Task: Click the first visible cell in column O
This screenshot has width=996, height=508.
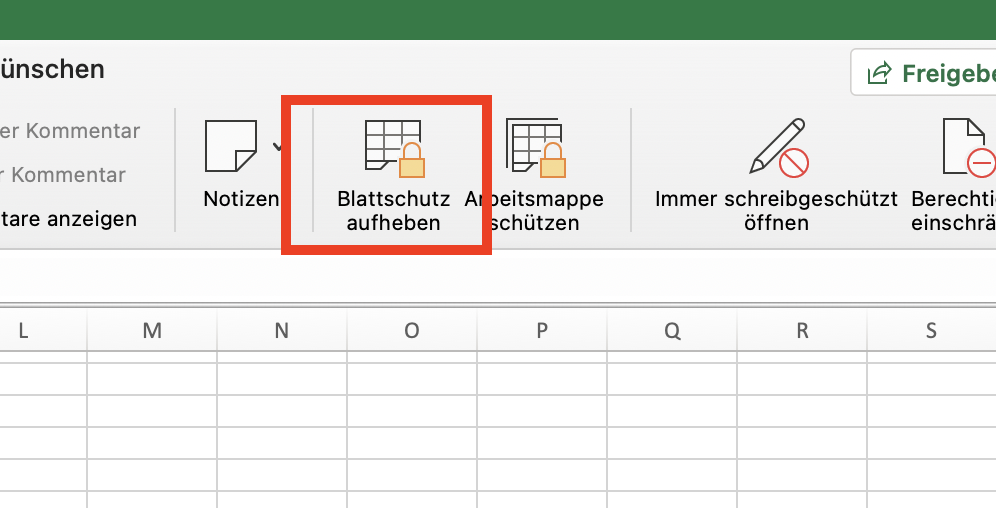Action: 412,379
